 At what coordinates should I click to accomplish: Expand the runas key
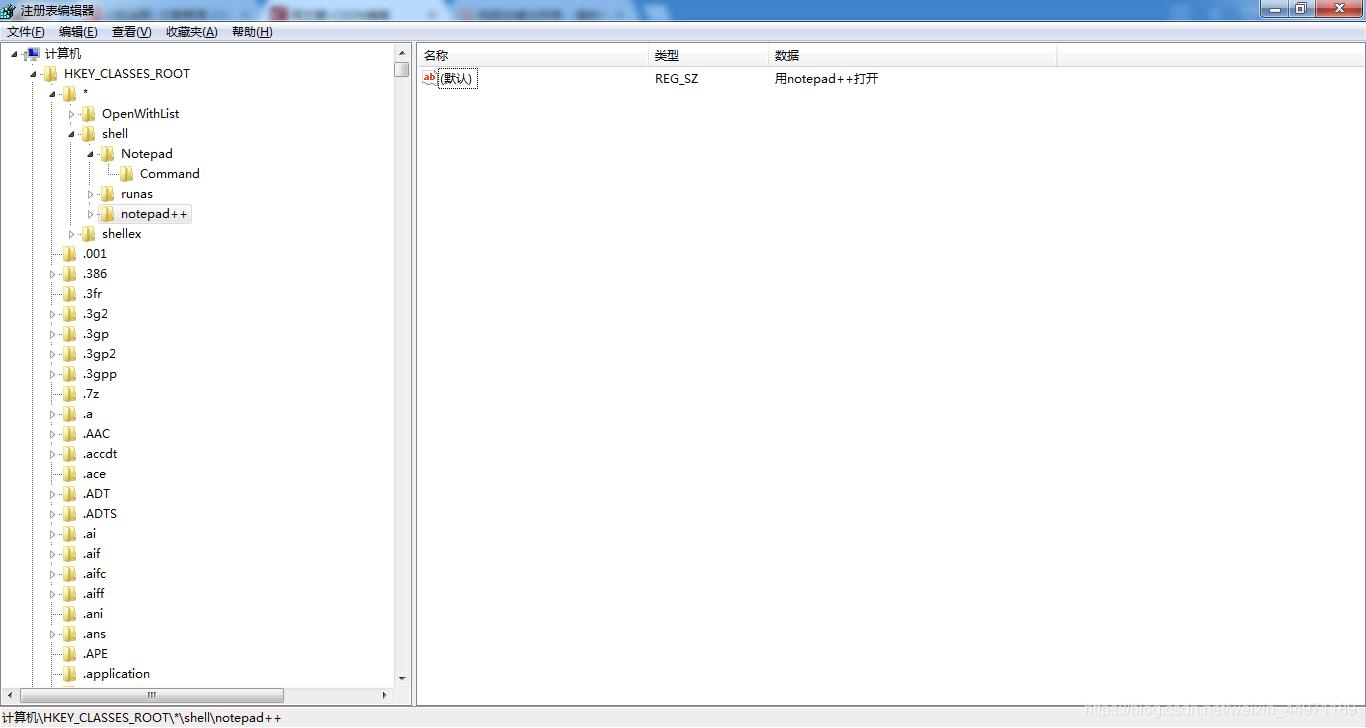click(89, 193)
